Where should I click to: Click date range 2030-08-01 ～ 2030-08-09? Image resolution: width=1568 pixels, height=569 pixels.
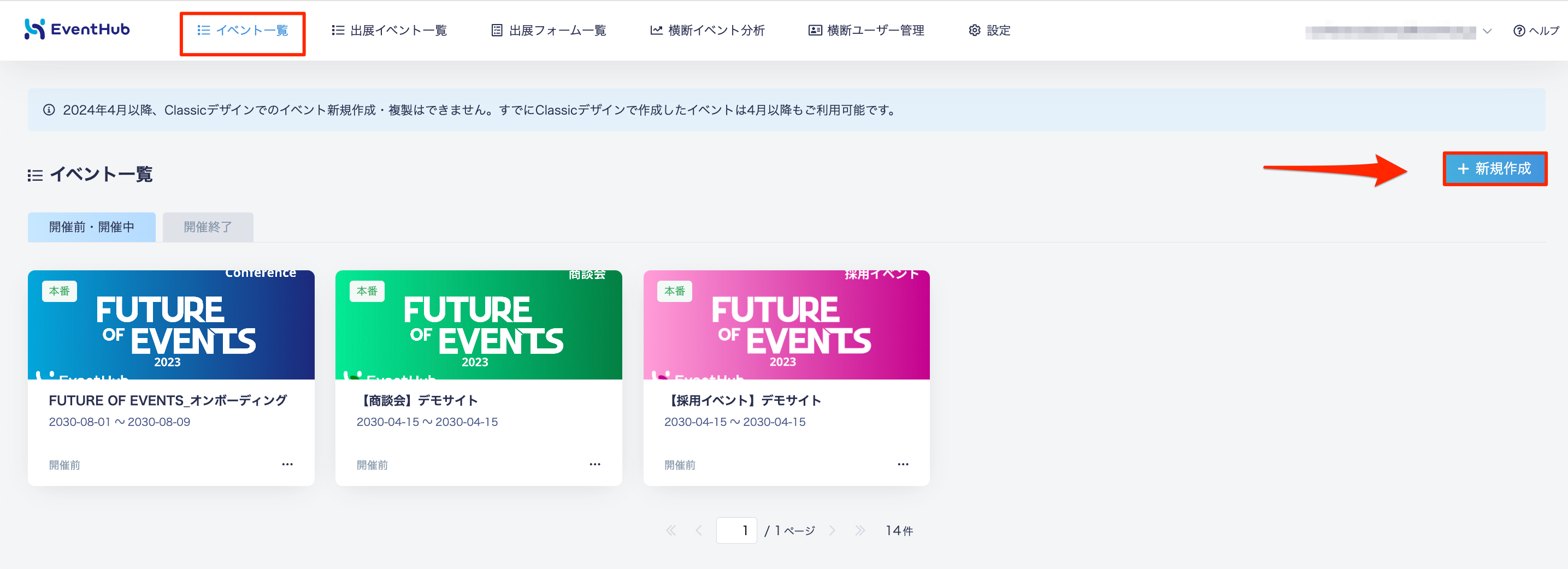[x=119, y=422]
